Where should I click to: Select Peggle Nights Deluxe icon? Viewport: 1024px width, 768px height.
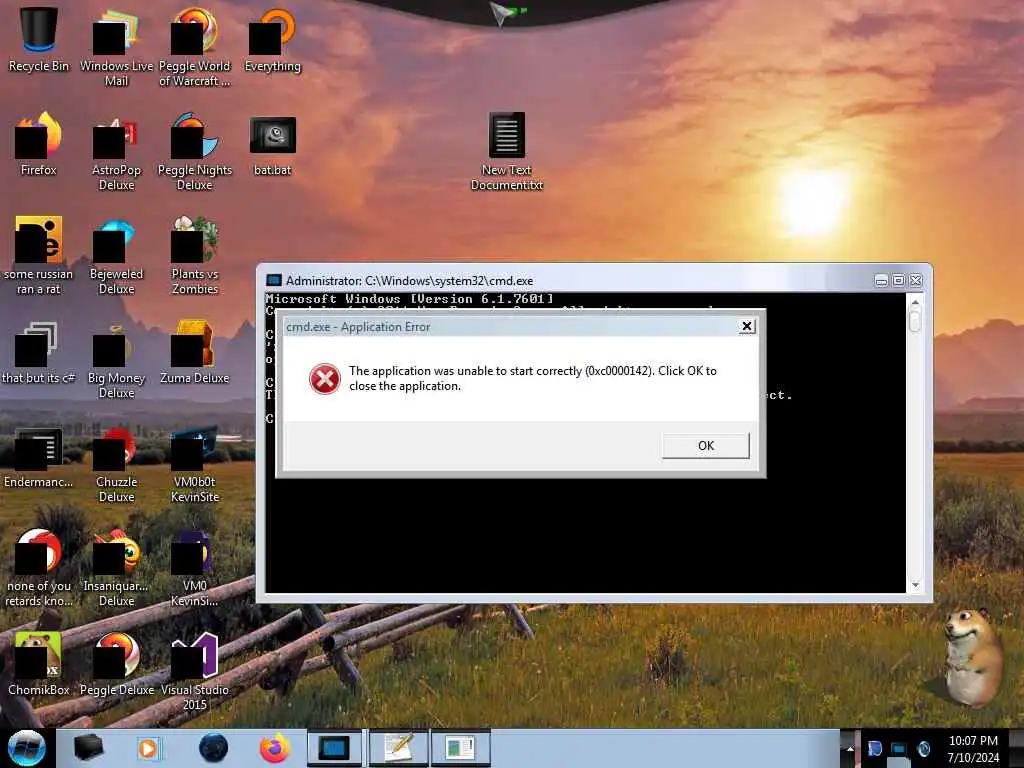(x=195, y=152)
